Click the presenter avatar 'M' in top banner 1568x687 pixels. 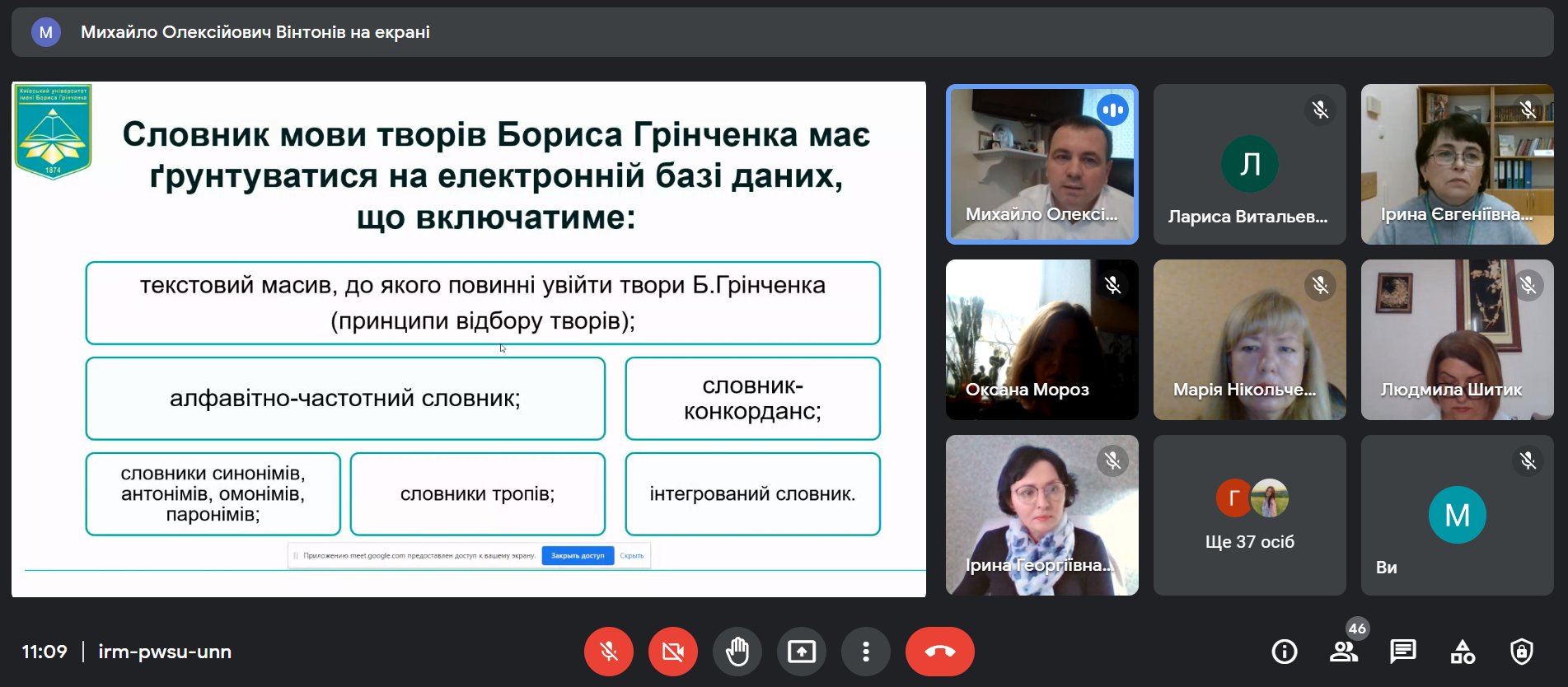click(x=46, y=32)
